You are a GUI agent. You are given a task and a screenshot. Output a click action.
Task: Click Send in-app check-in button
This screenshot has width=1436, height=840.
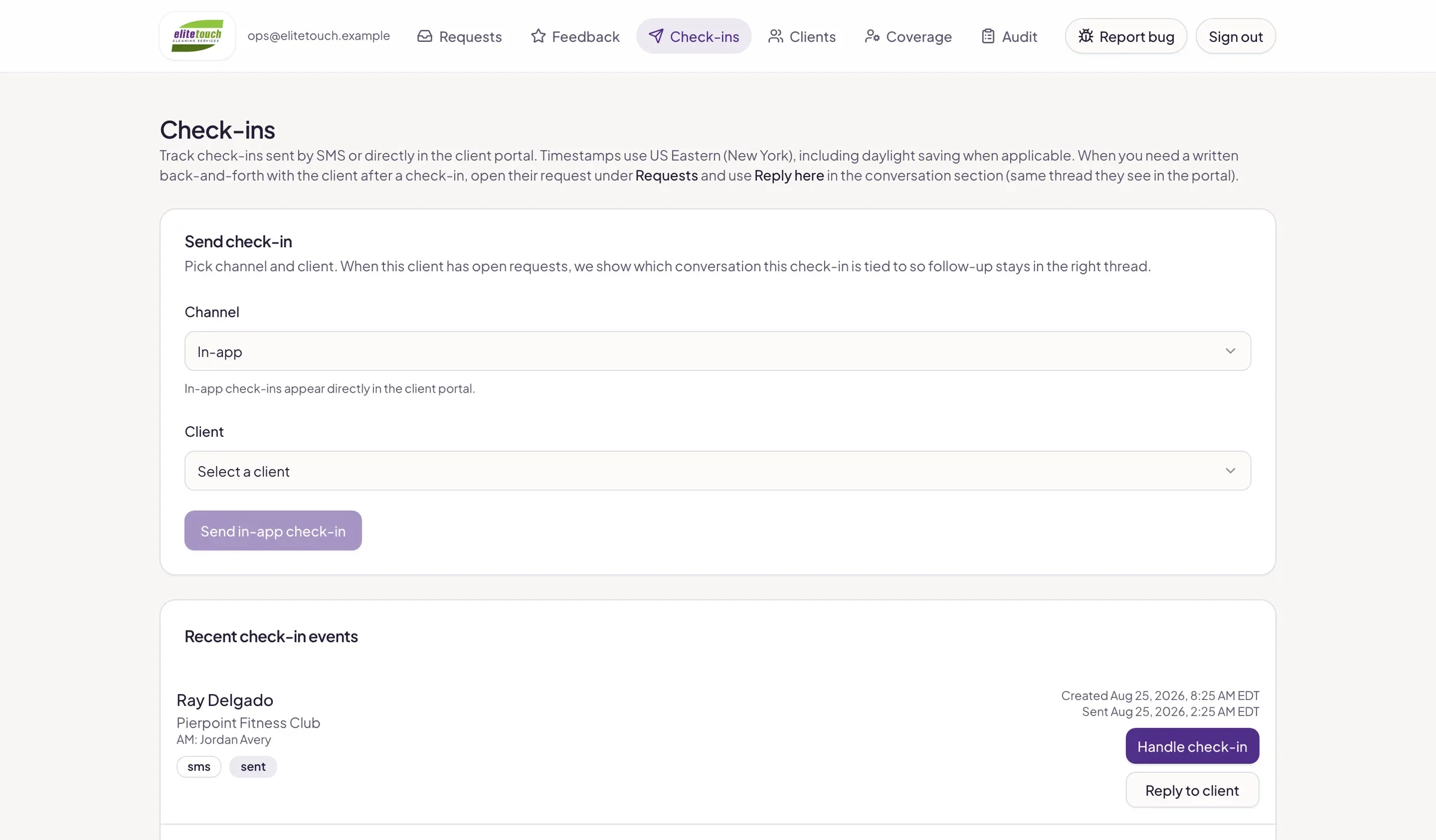[x=273, y=531]
